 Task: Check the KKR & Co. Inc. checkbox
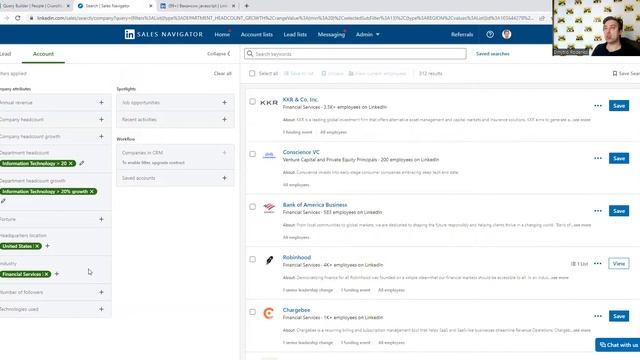pyautogui.click(x=253, y=102)
